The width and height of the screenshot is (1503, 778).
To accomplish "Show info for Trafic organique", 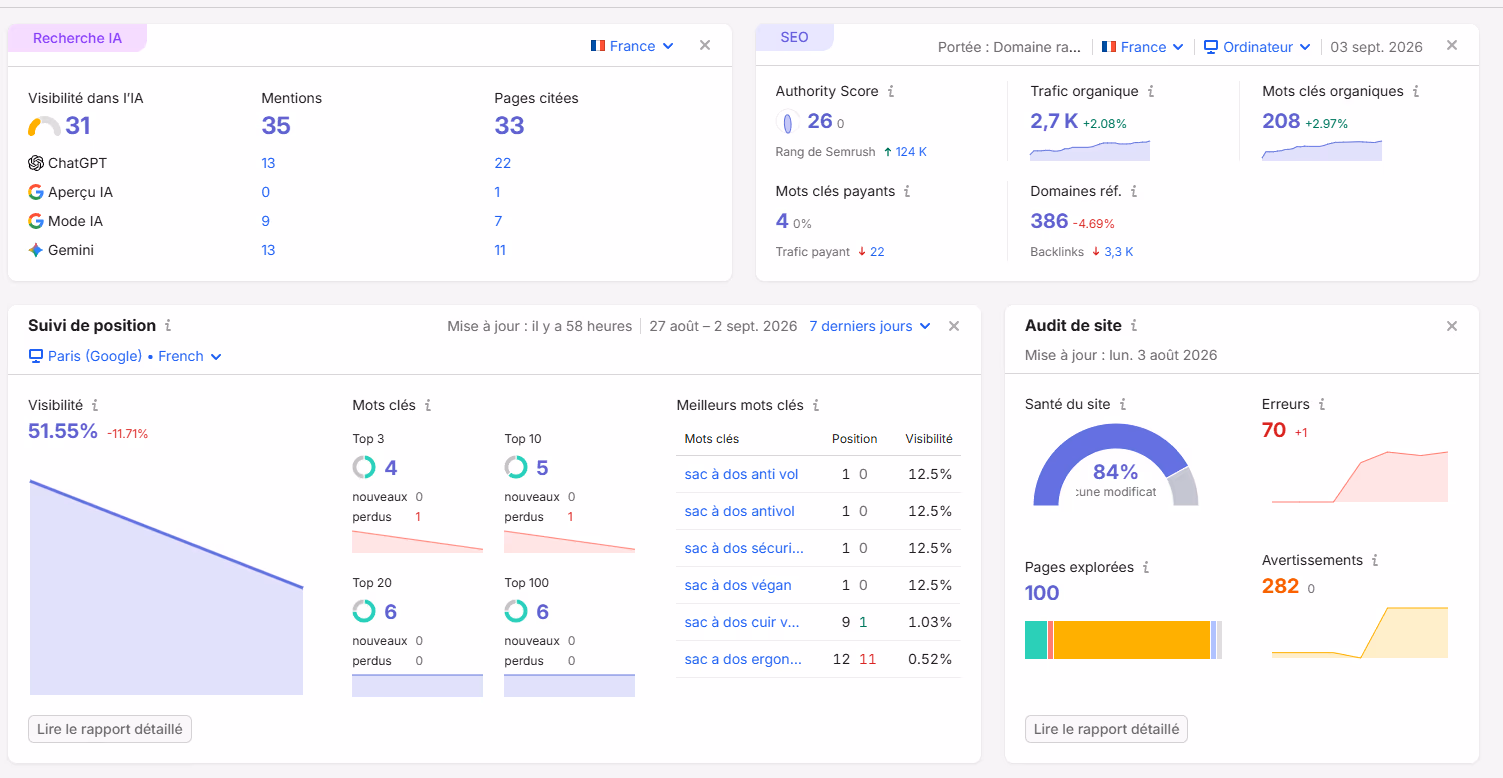I will [x=1151, y=91].
